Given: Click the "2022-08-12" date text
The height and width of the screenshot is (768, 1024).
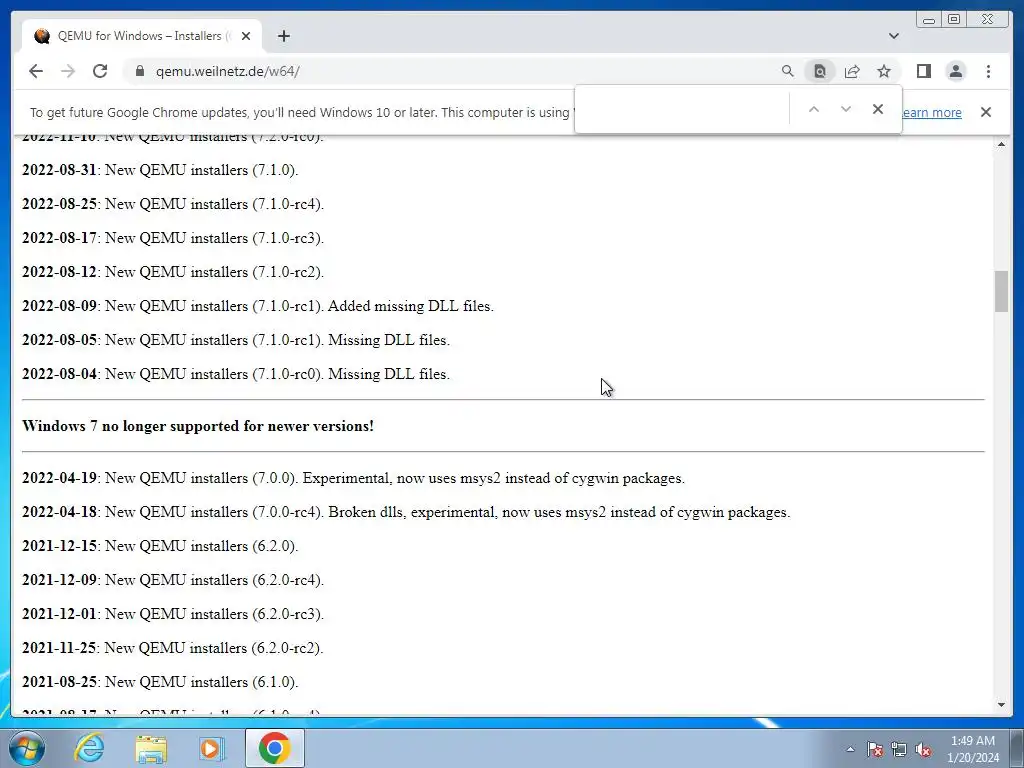Looking at the screenshot, I should 59,272.
